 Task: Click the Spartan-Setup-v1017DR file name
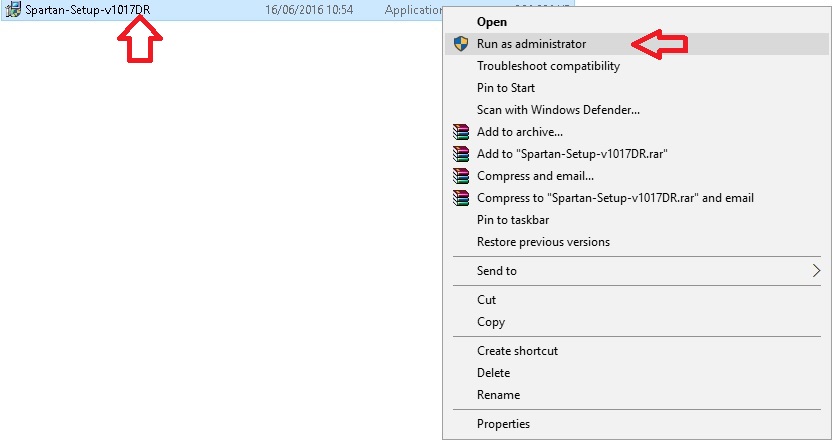point(88,10)
